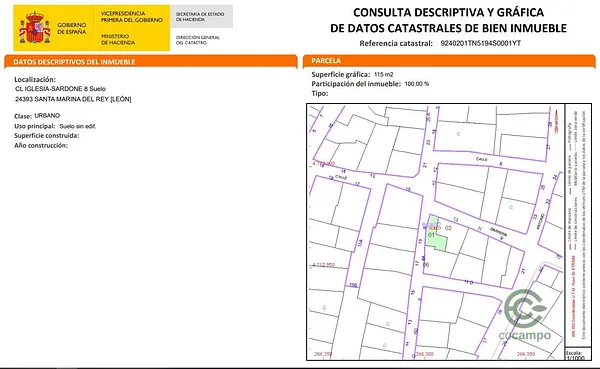Click the Gobierno de España logo text

point(72,28)
